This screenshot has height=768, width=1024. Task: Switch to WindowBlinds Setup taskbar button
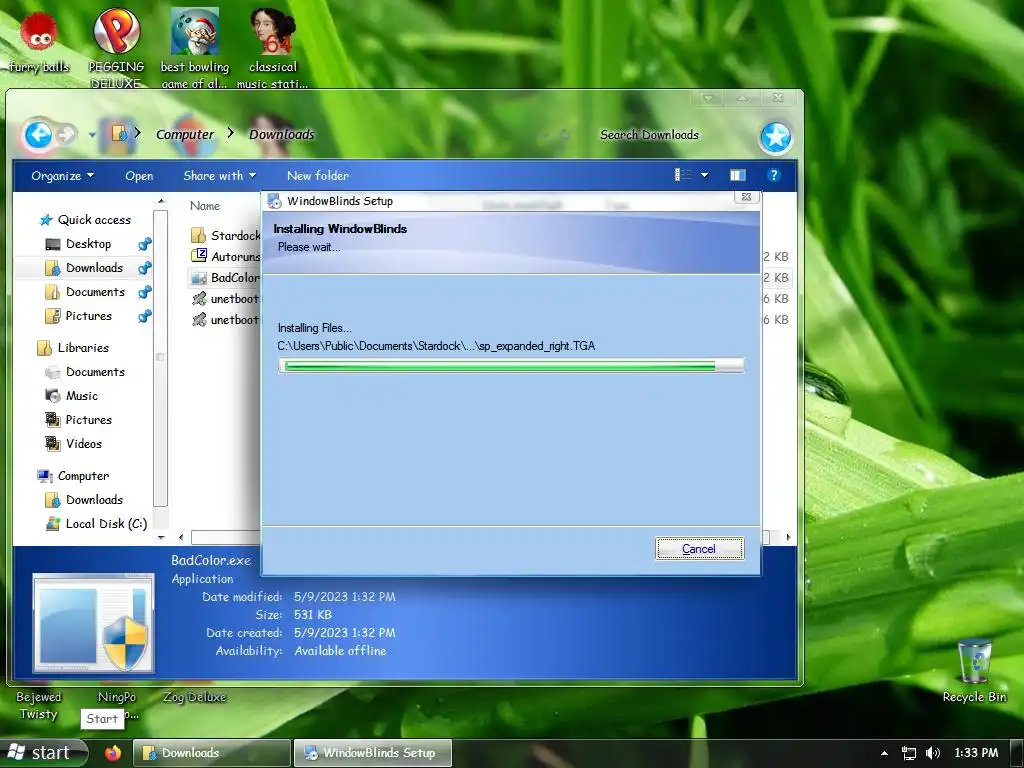pyautogui.click(x=373, y=753)
